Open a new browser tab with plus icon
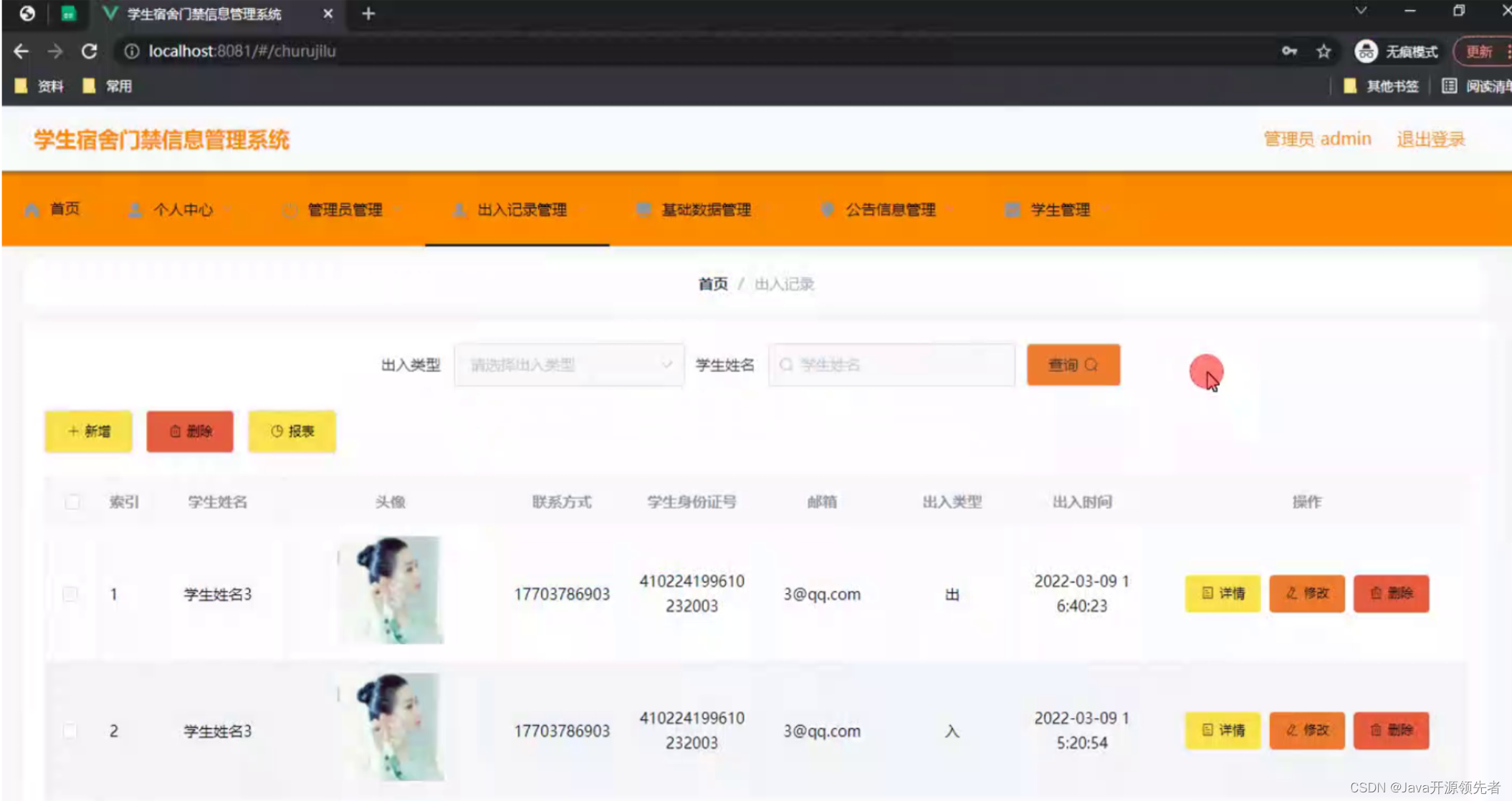The height and width of the screenshot is (801, 1512). coord(368,14)
